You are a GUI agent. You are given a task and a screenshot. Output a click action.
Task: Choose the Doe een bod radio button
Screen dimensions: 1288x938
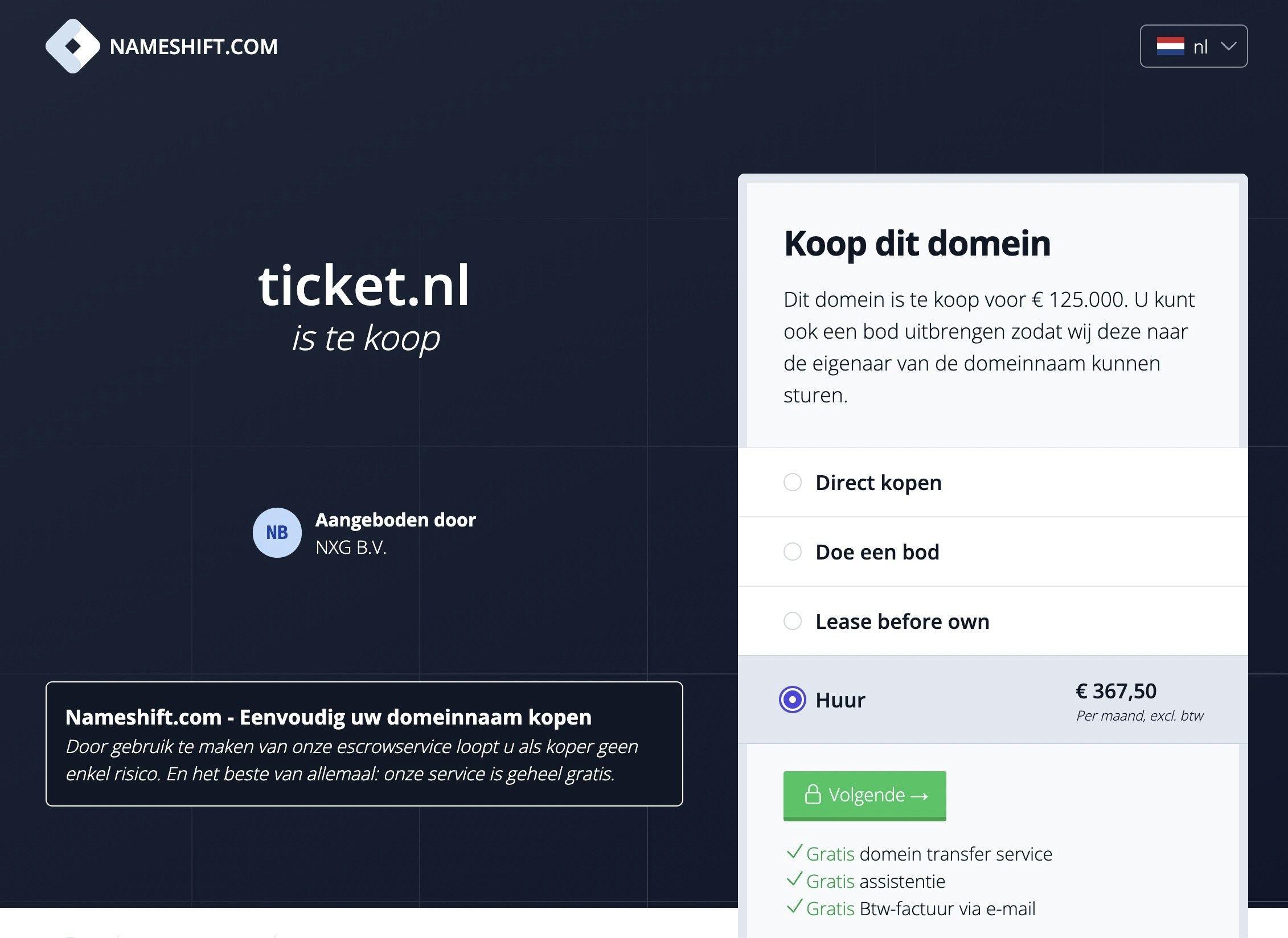pos(793,552)
